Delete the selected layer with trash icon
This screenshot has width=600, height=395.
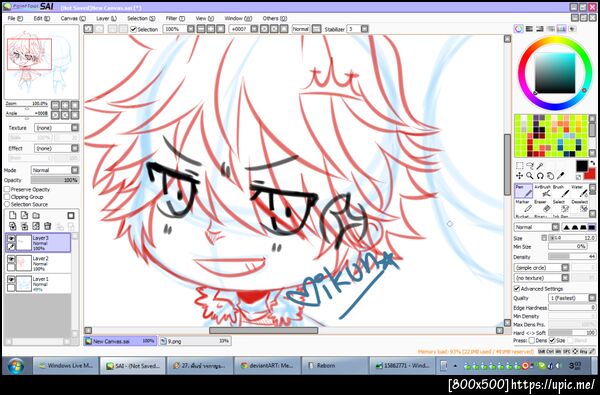click(47, 226)
